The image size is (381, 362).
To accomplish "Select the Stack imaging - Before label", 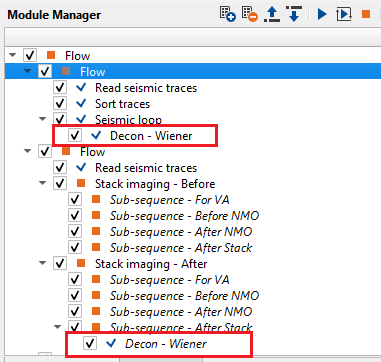I will coord(155,184).
